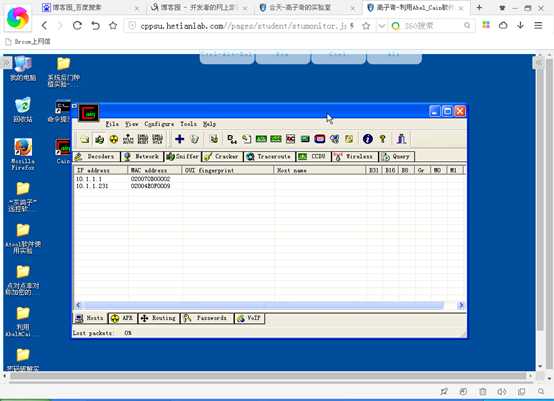Toggle the Start/Stop APR radiation icon
This screenshot has width=554, height=401.
[114, 139]
